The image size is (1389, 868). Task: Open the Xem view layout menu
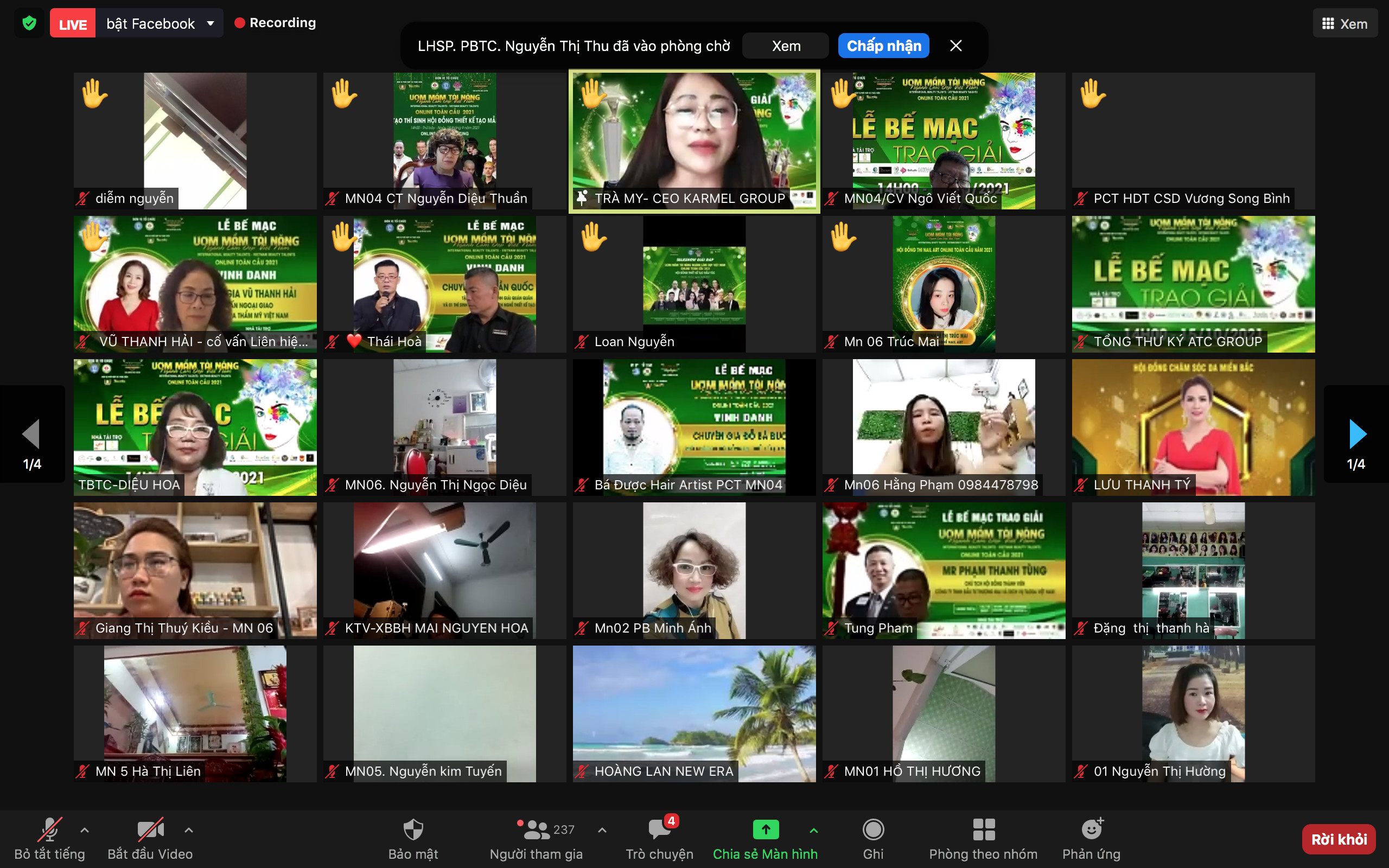click(1345, 23)
